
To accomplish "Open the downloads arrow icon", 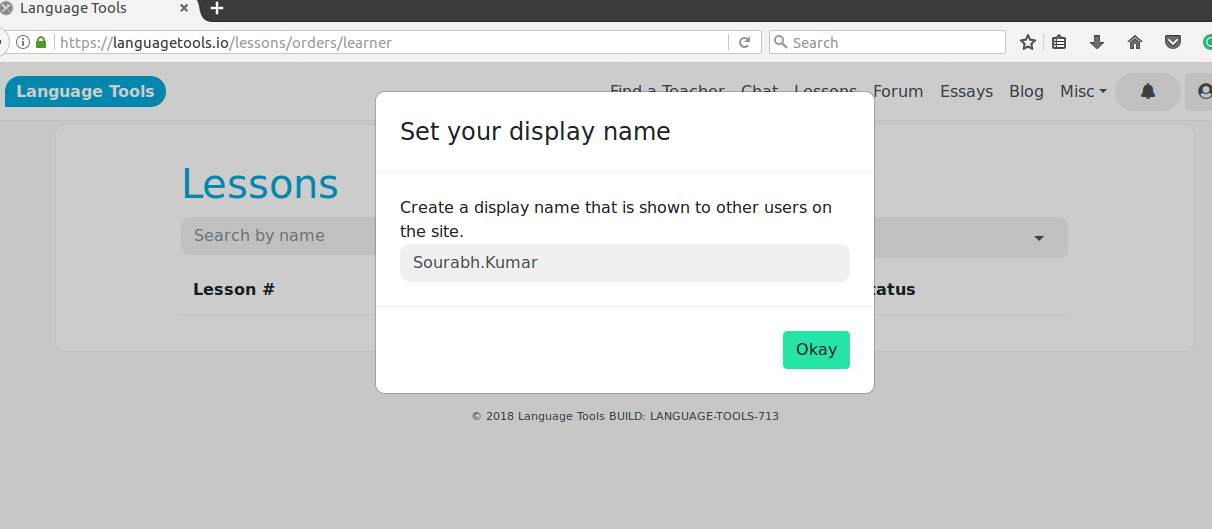I will [x=1097, y=42].
